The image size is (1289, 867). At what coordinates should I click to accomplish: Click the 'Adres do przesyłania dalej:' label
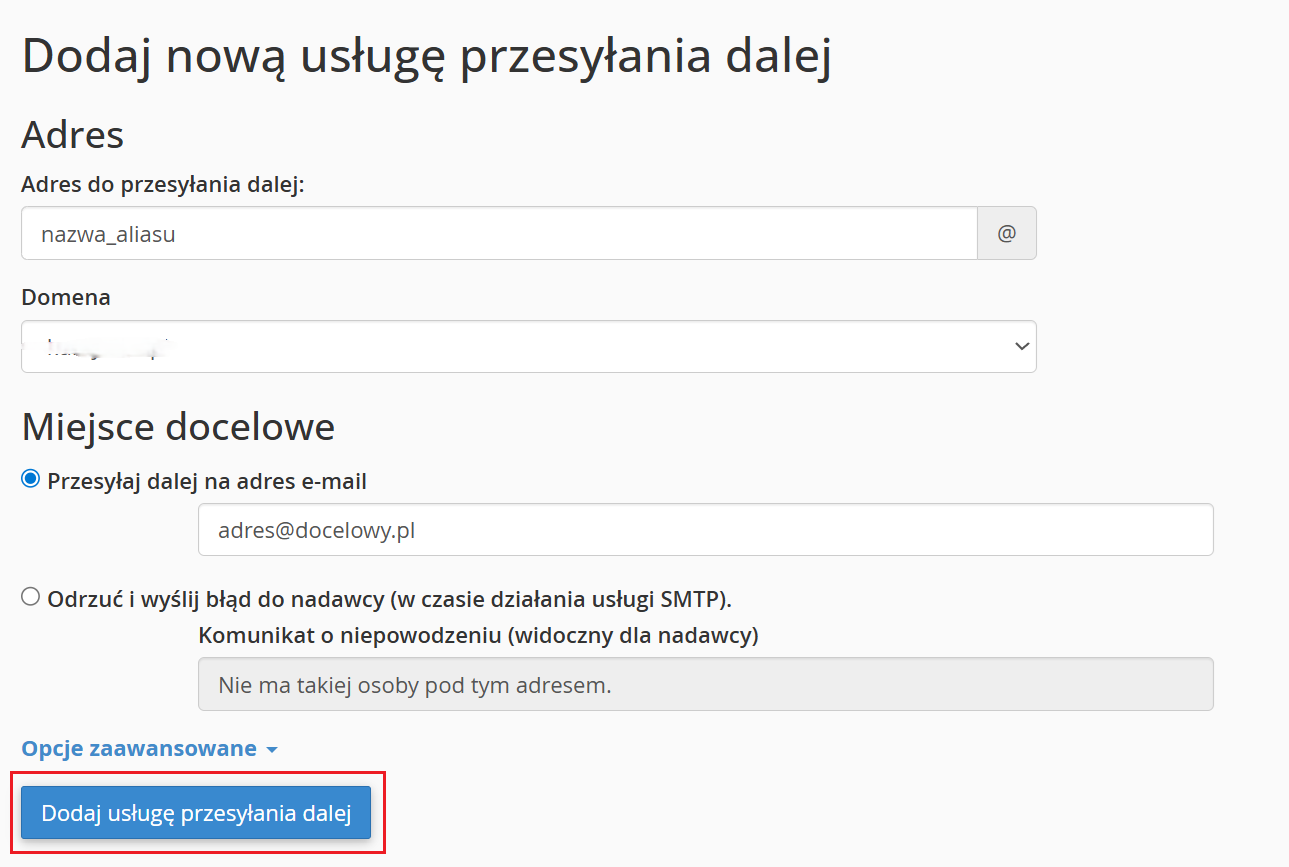click(x=162, y=184)
